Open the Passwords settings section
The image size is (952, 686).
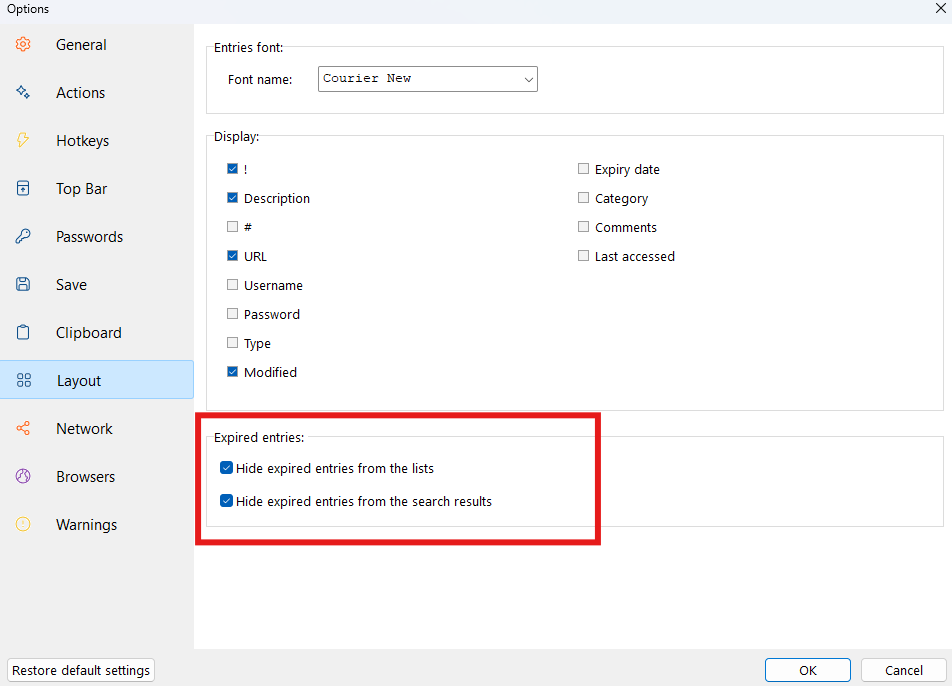pyautogui.click(x=97, y=236)
